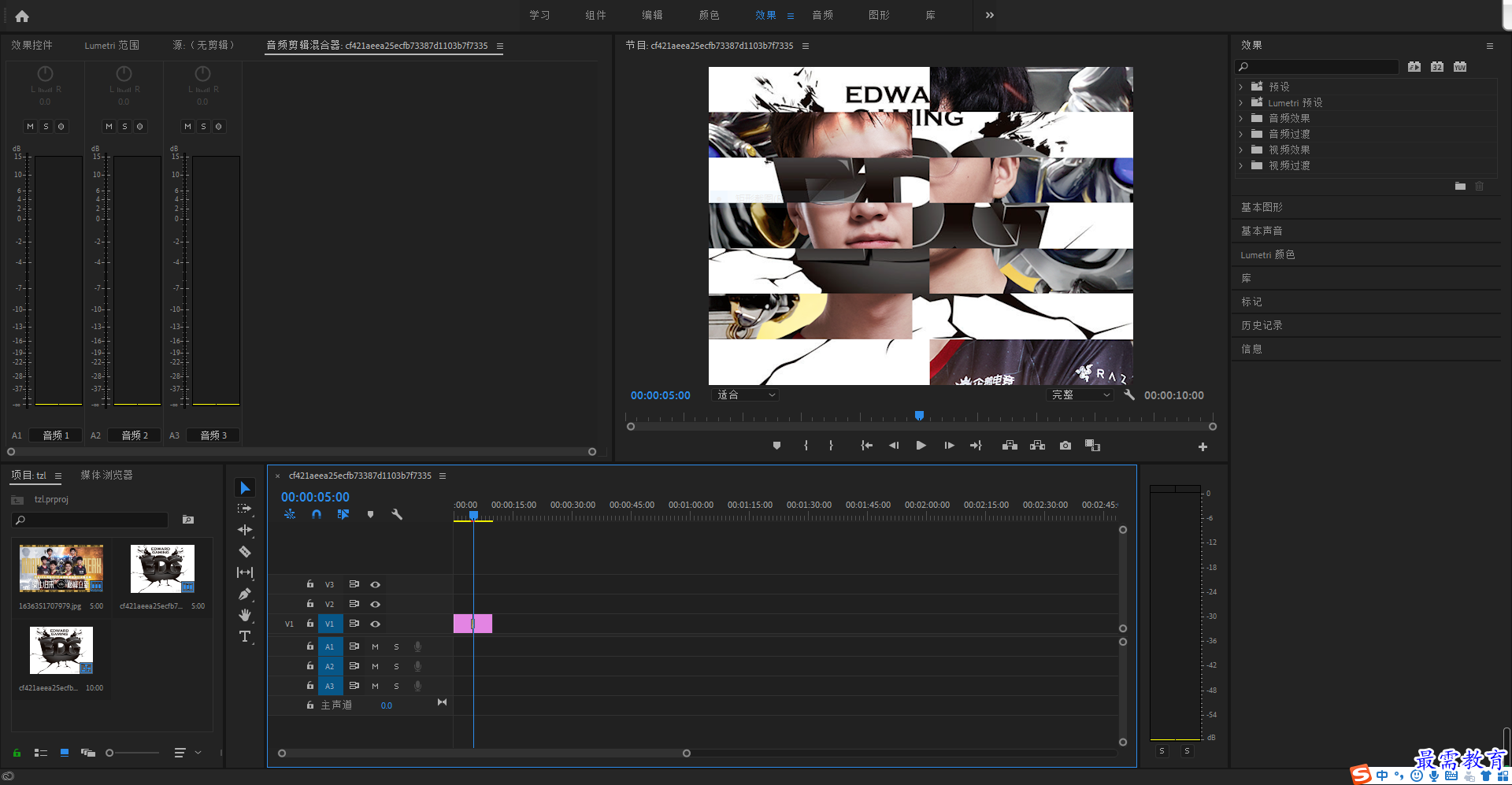This screenshot has height=785, width=1512.
Task: Click the YUV effects filter icon
Action: [1460, 67]
